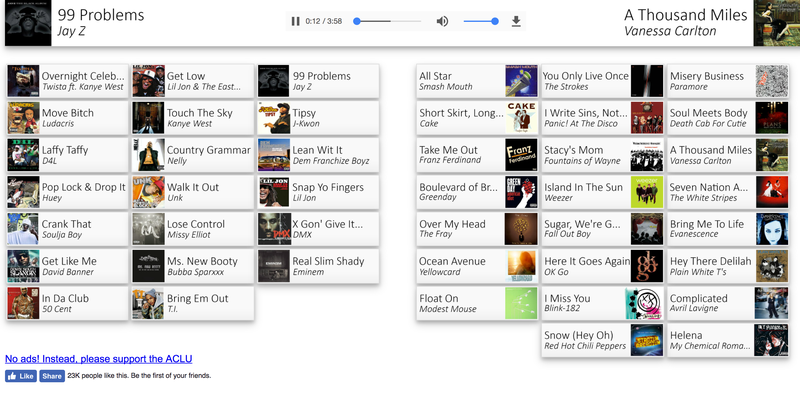This screenshot has height=406, width=800.
Task: Select Lose Control album art
Action: (148, 229)
